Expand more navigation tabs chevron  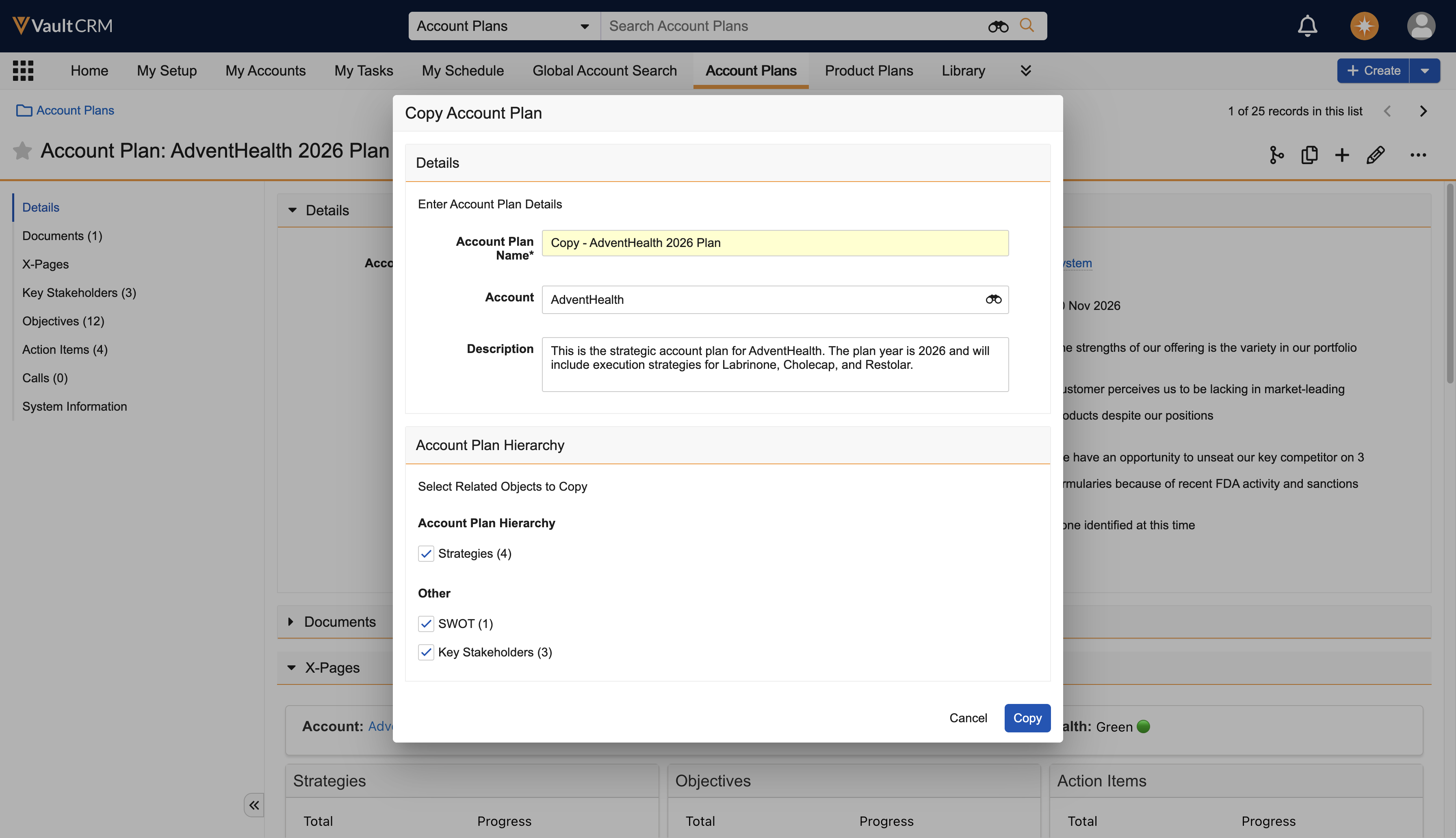tap(1025, 70)
